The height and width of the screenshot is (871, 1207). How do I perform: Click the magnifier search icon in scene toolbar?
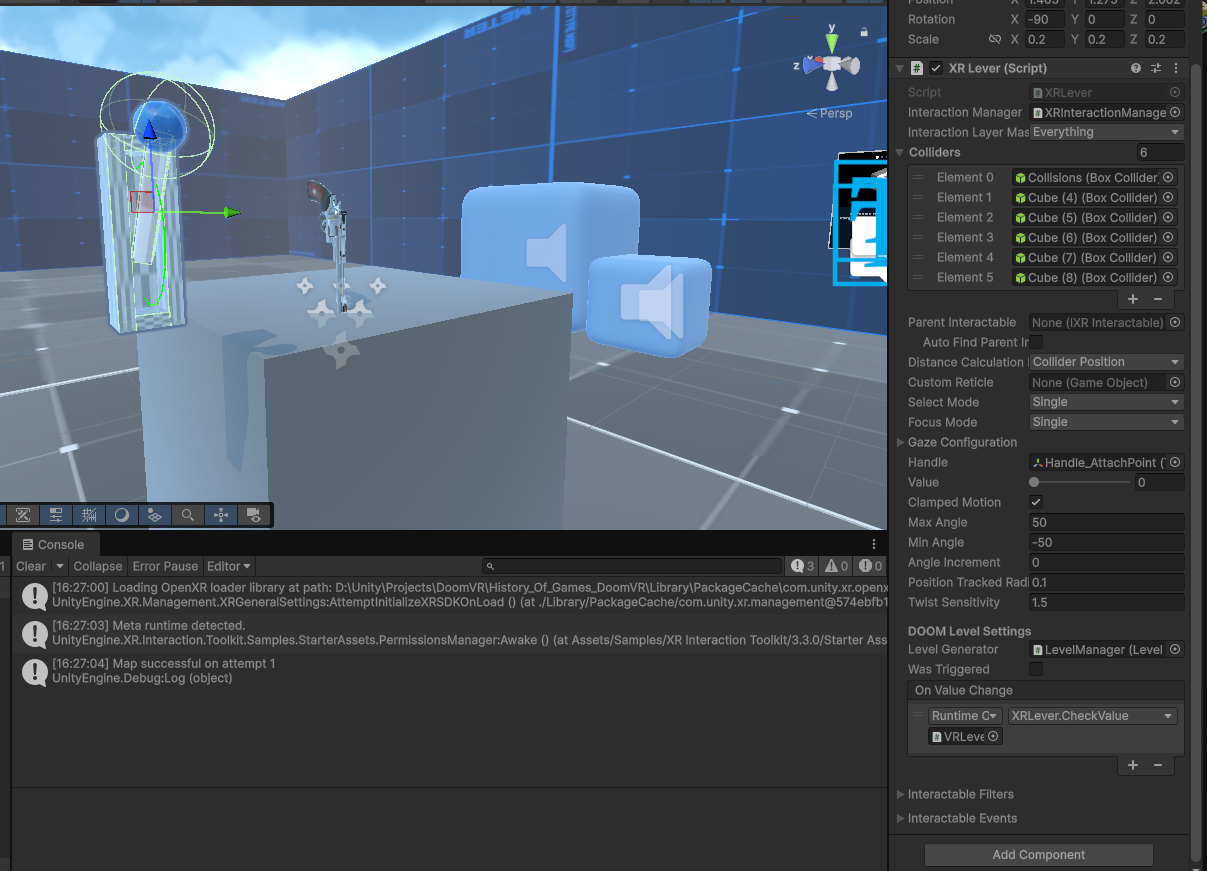(187, 515)
